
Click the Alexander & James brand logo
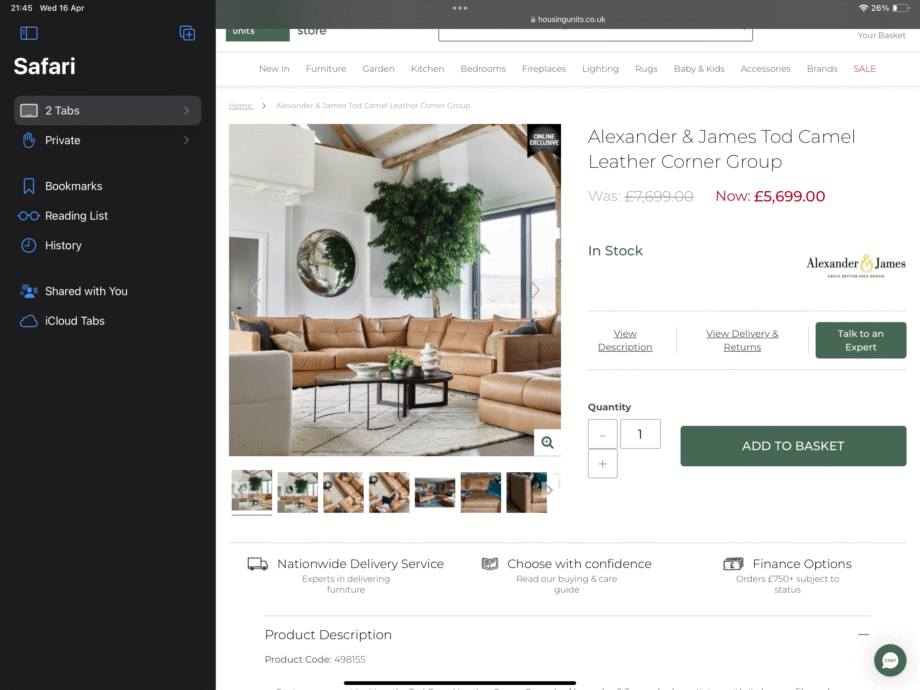tap(855, 265)
